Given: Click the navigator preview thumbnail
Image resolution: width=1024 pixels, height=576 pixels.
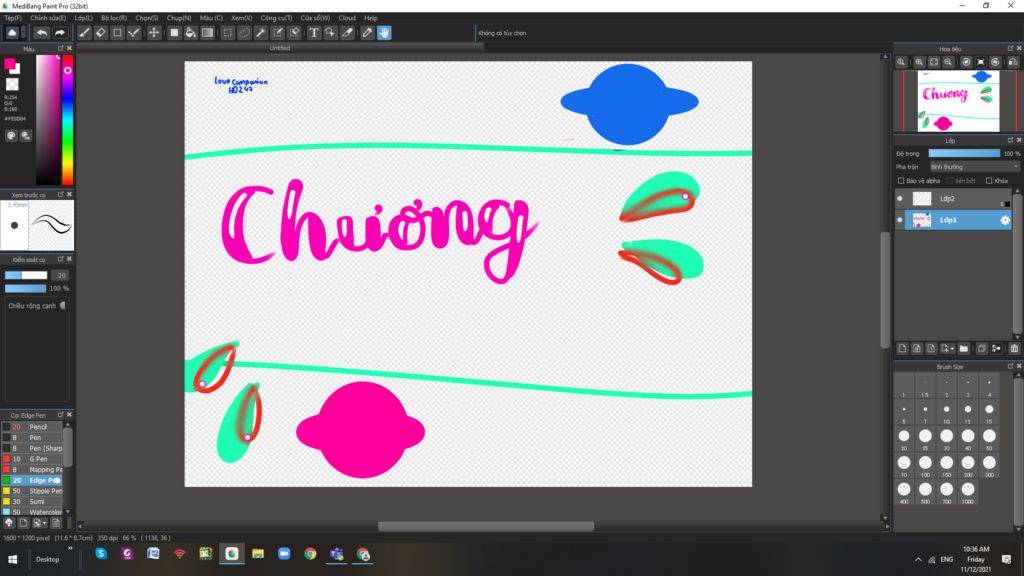Looking at the screenshot, I should 958,101.
